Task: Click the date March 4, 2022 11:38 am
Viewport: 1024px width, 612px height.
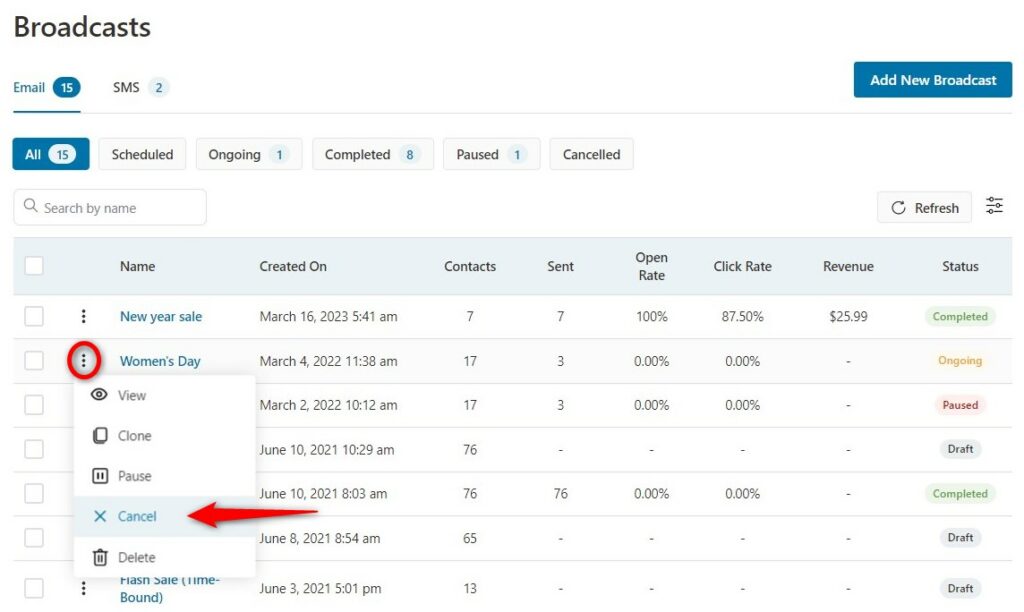Action: [328, 361]
